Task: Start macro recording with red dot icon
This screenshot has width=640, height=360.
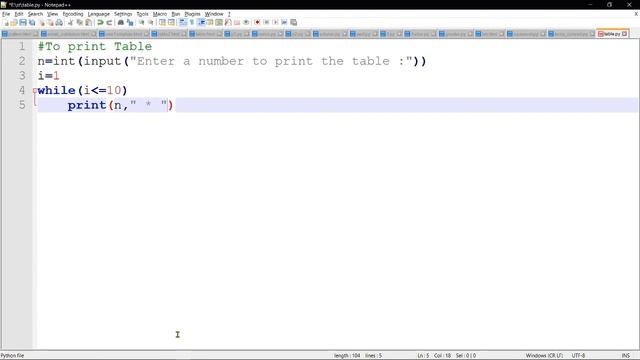Action: click(x=257, y=22)
